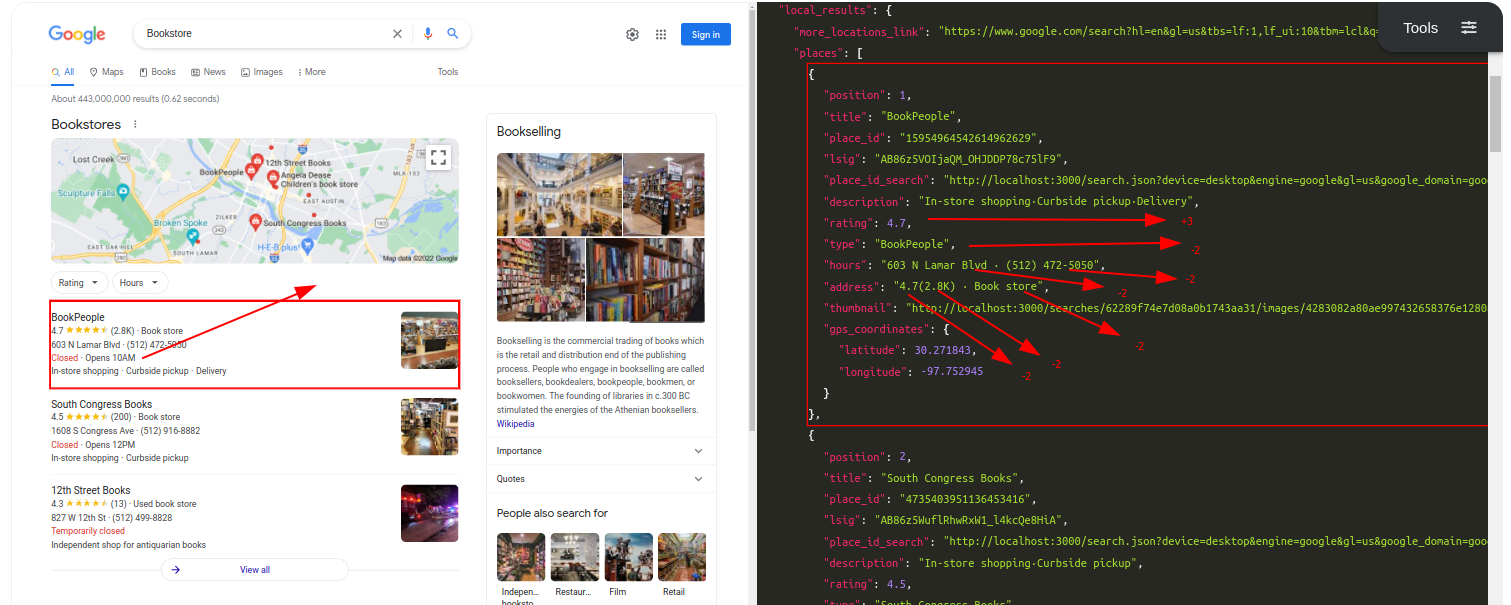Click the blue magnifier search icon

(452, 34)
